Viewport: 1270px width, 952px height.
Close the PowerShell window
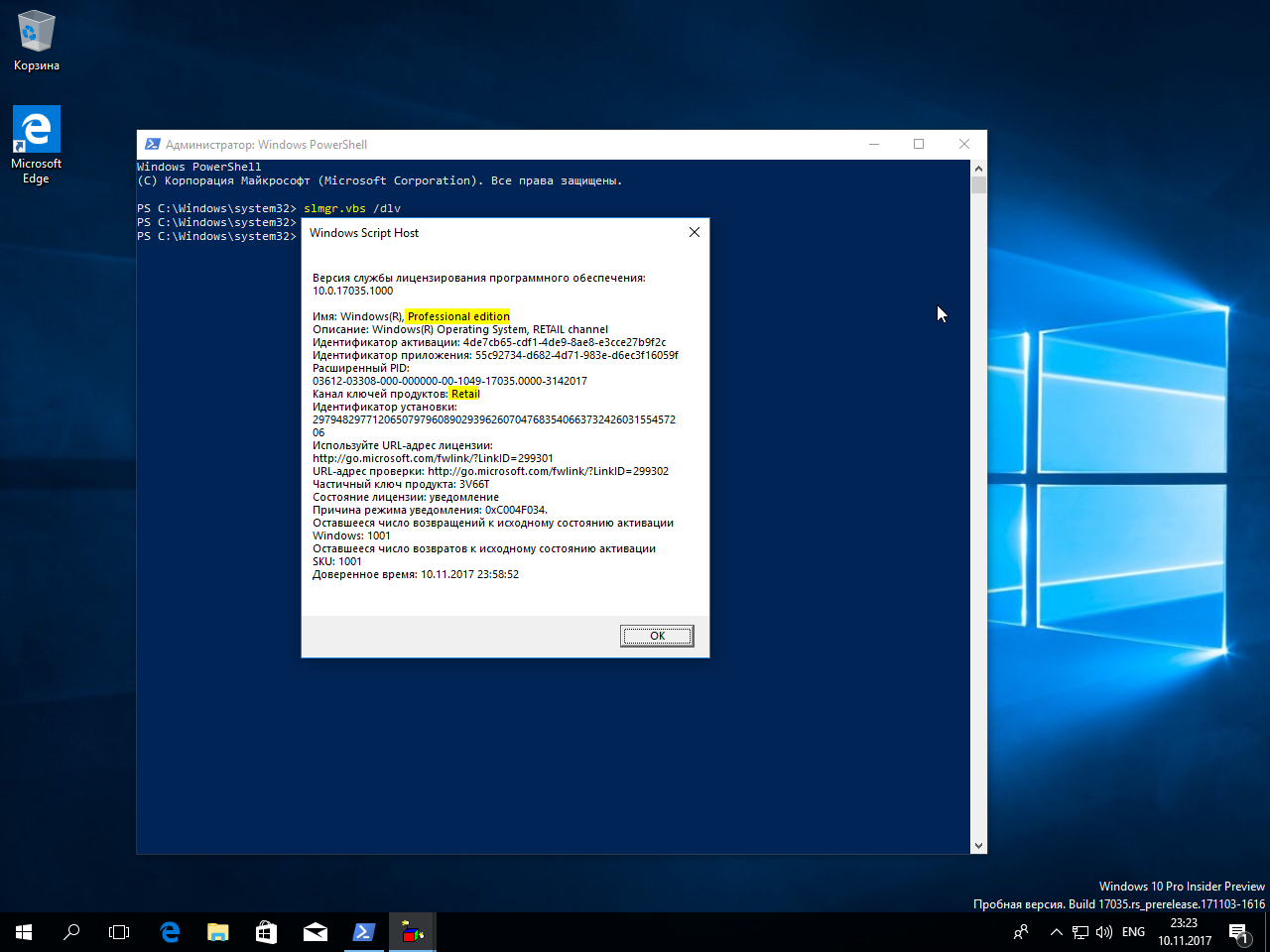(x=964, y=144)
